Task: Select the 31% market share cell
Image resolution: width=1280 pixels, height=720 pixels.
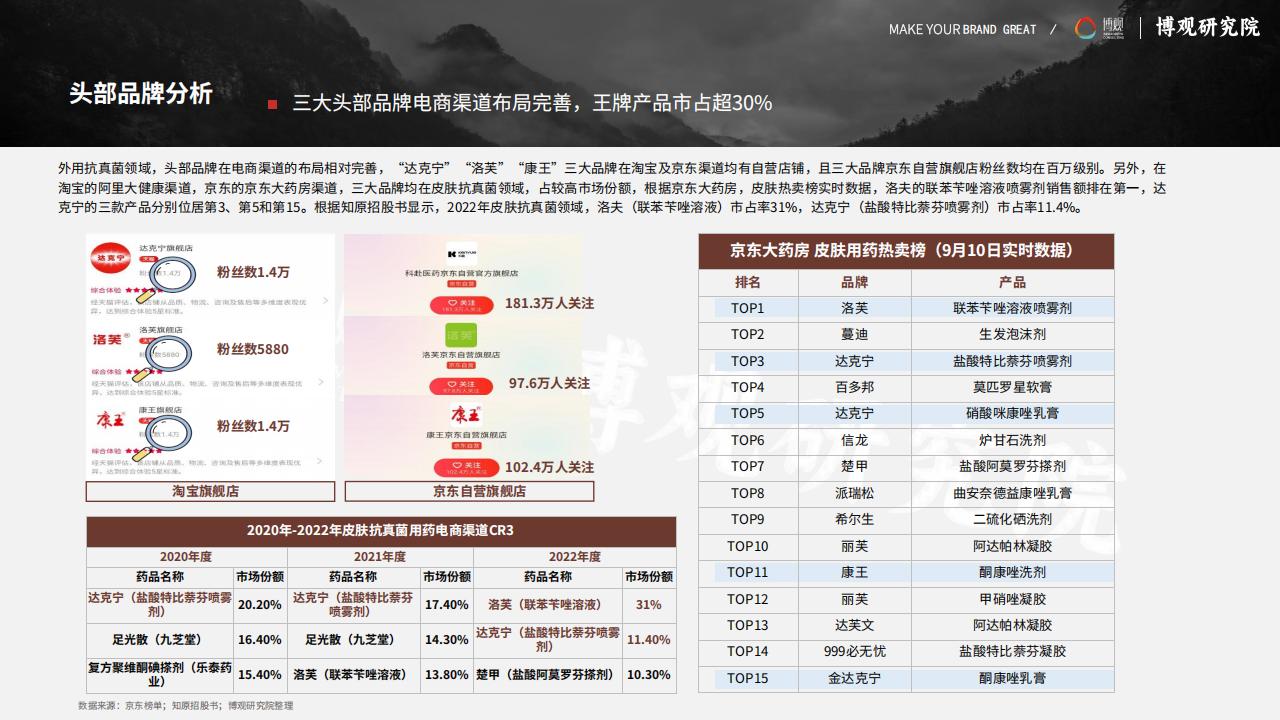Action: (648, 605)
